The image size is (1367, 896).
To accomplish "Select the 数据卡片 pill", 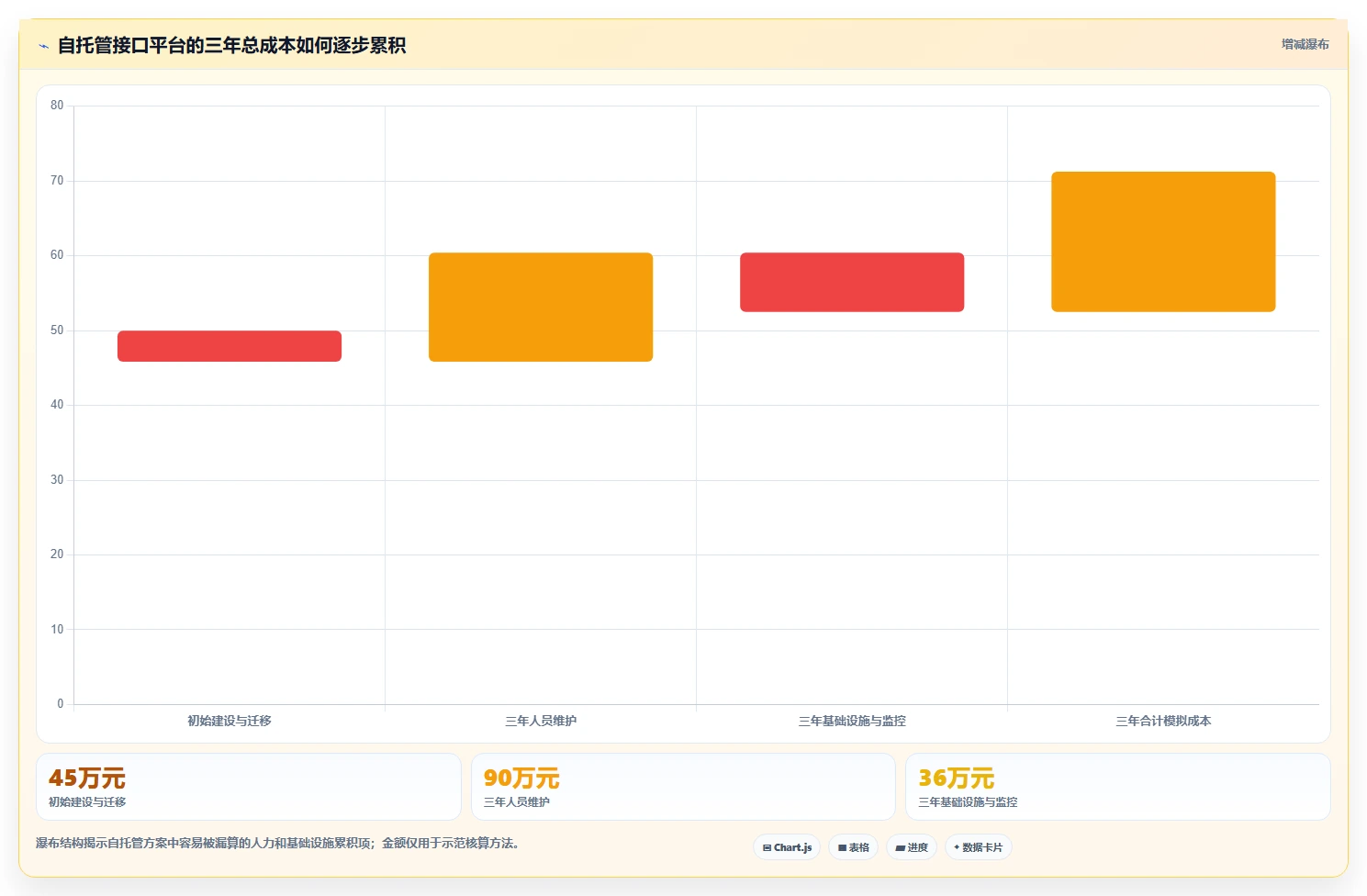I will [x=979, y=847].
